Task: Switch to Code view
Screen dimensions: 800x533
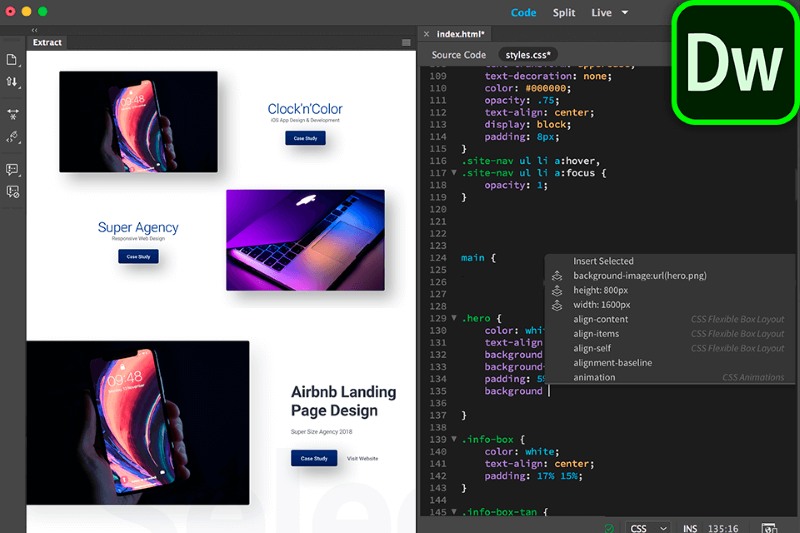Action: point(523,13)
